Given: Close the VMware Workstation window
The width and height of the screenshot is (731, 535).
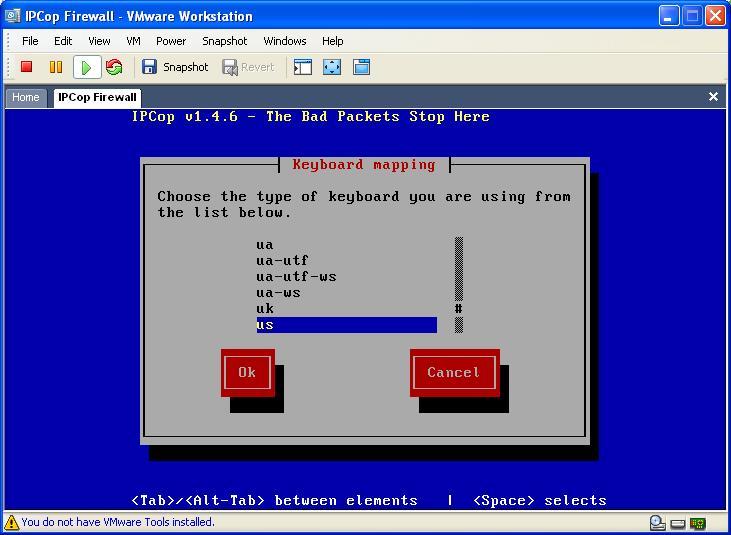Looking at the screenshot, I should pyautogui.click(x=716, y=16).
